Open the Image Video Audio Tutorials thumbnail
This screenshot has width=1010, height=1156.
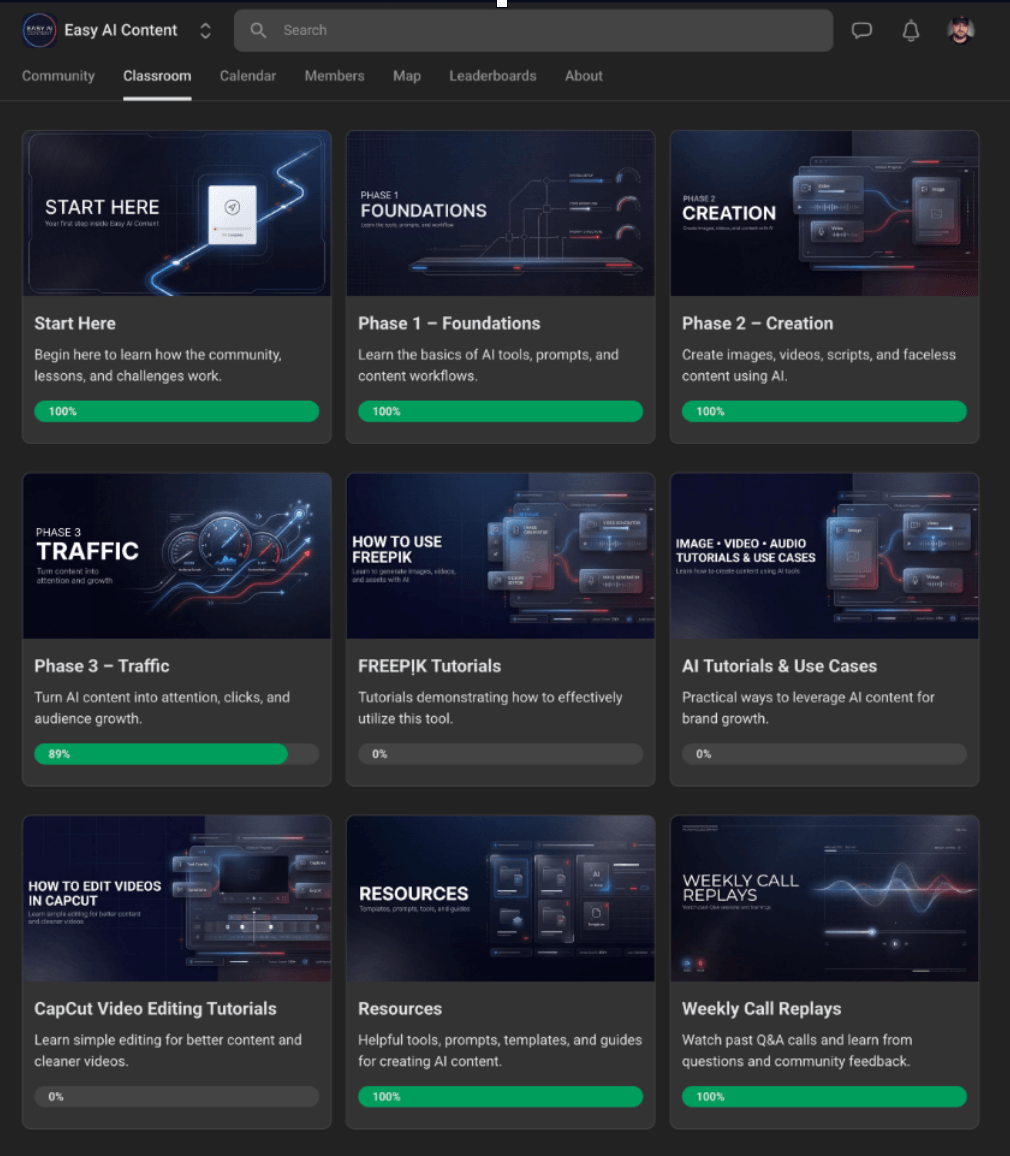point(824,556)
